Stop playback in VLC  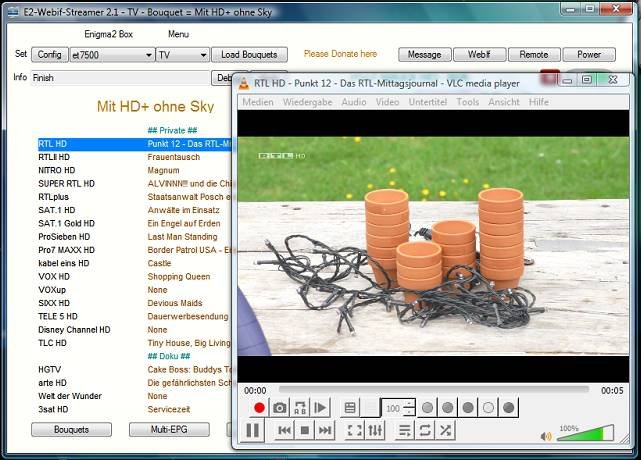click(305, 430)
